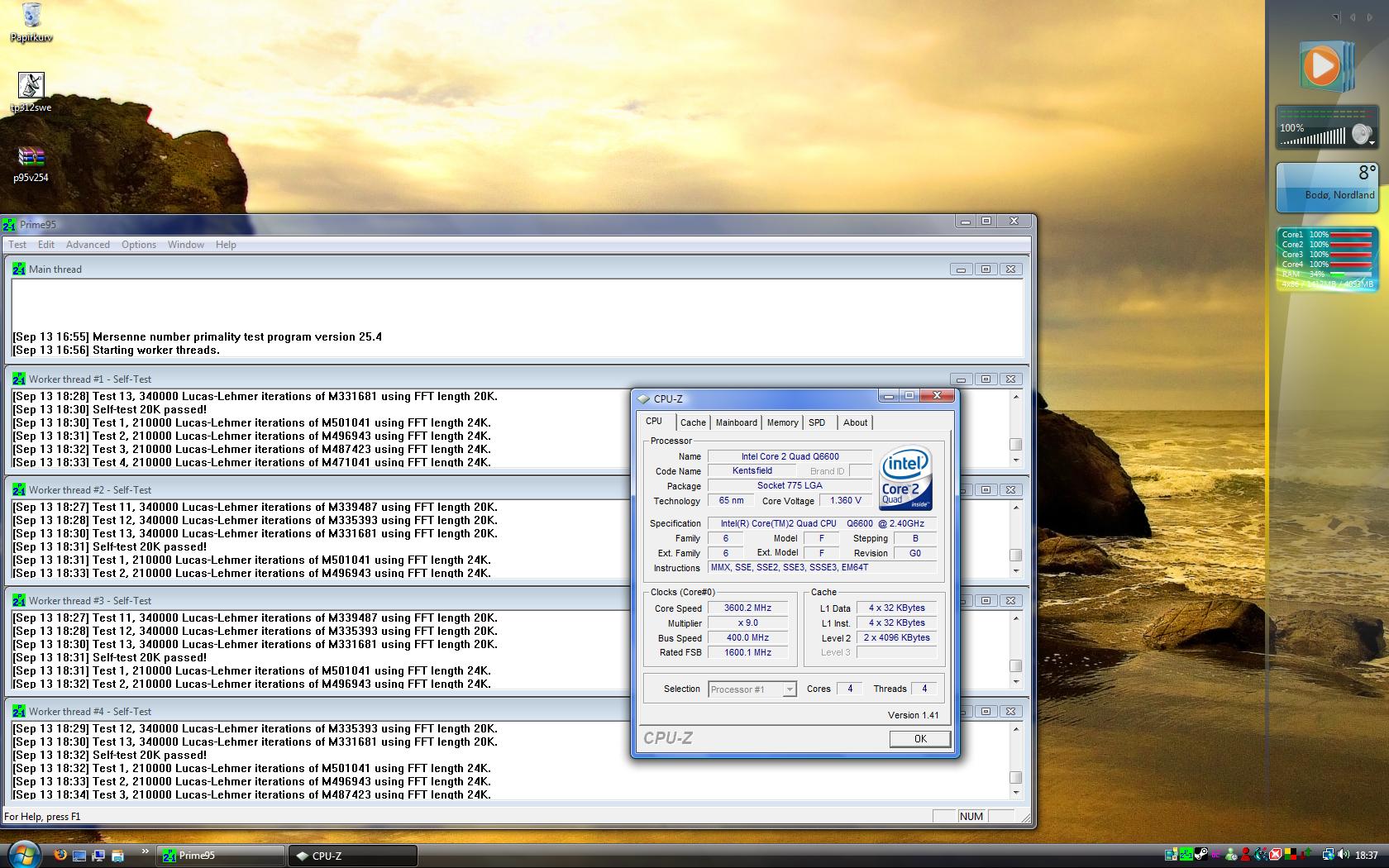The height and width of the screenshot is (868, 1389).
Task: Open the Test menu in Prime95
Action: (x=17, y=245)
